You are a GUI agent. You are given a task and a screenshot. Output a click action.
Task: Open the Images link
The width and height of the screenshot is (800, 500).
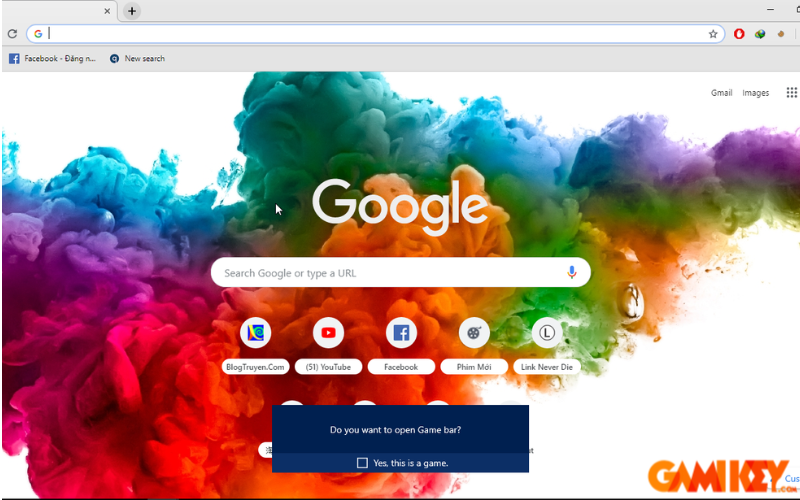[x=756, y=93]
